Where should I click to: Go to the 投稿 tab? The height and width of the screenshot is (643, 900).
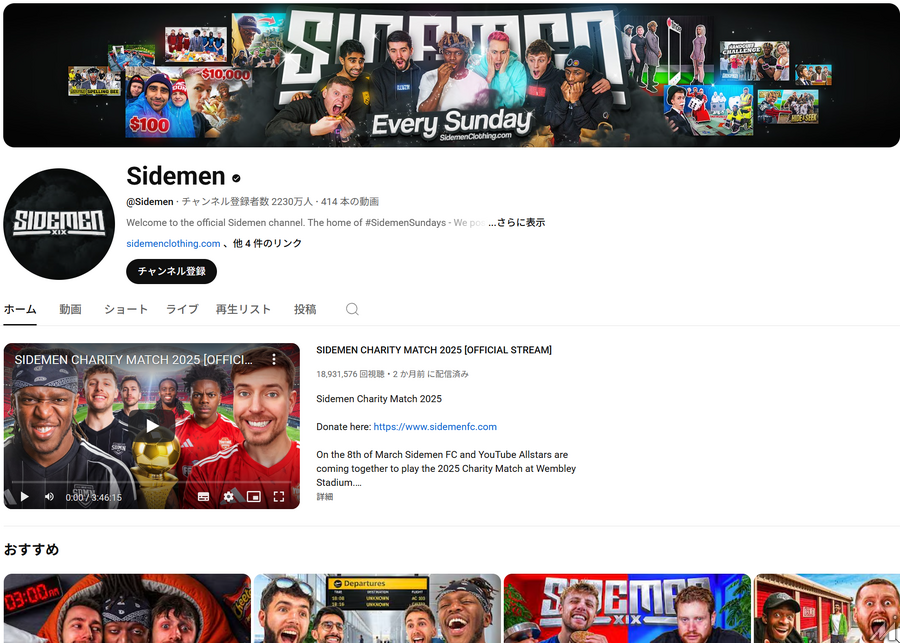pos(305,309)
